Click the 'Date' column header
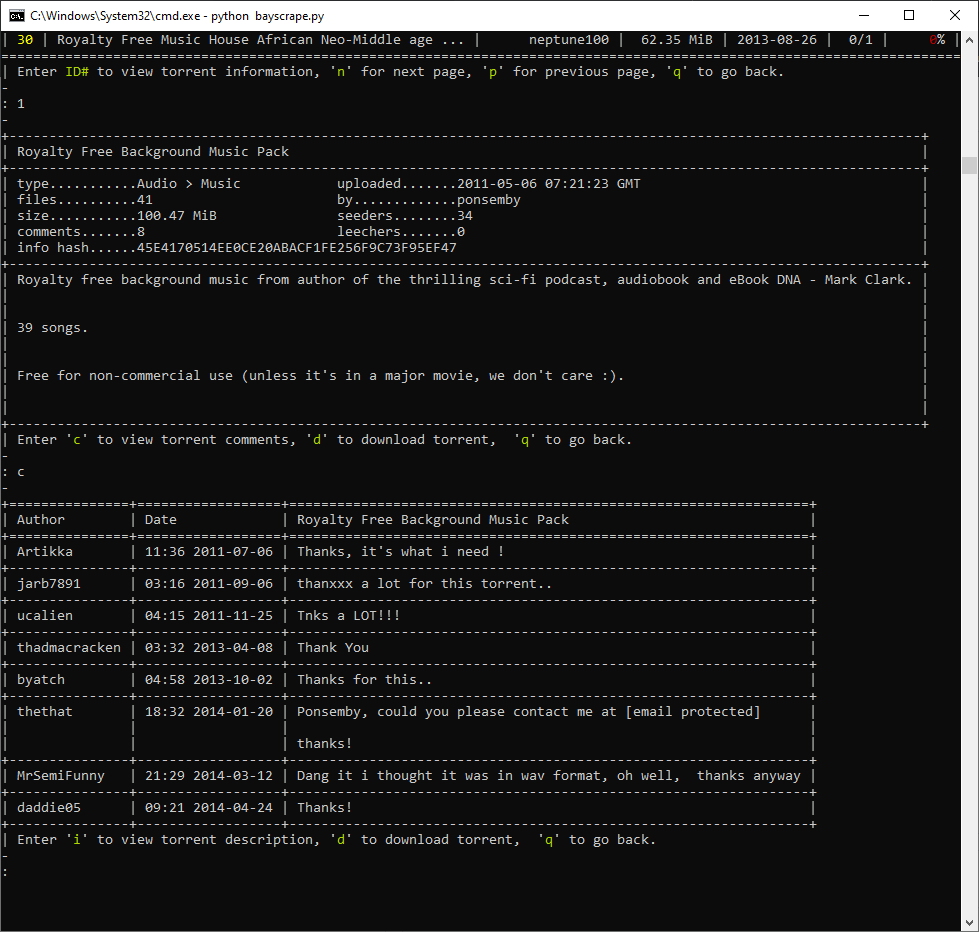 (x=161, y=520)
